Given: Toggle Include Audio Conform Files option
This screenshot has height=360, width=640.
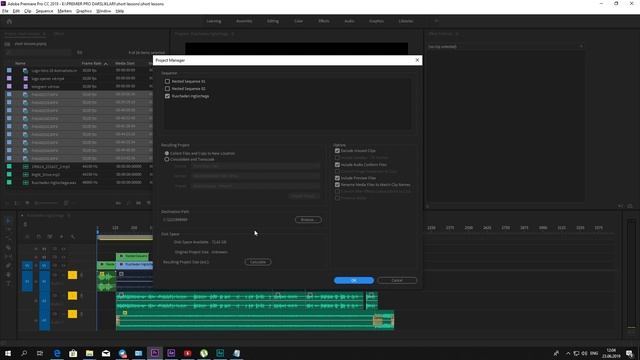Looking at the screenshot, I should [337, 164].
